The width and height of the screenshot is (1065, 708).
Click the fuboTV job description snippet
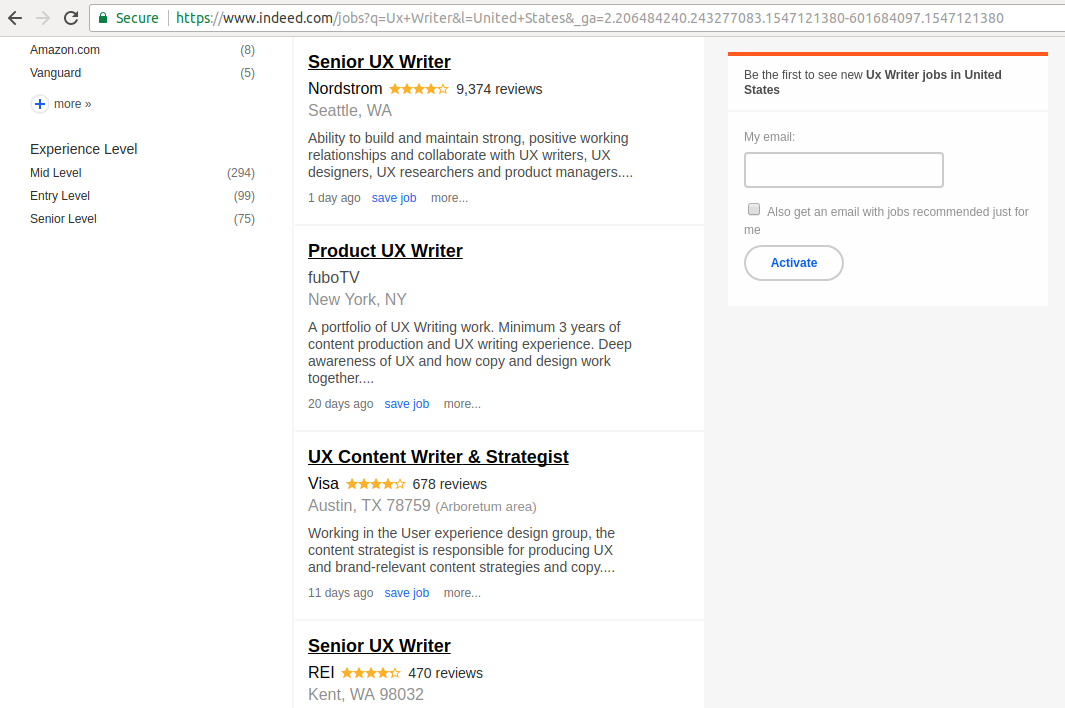tap(470, 353)
